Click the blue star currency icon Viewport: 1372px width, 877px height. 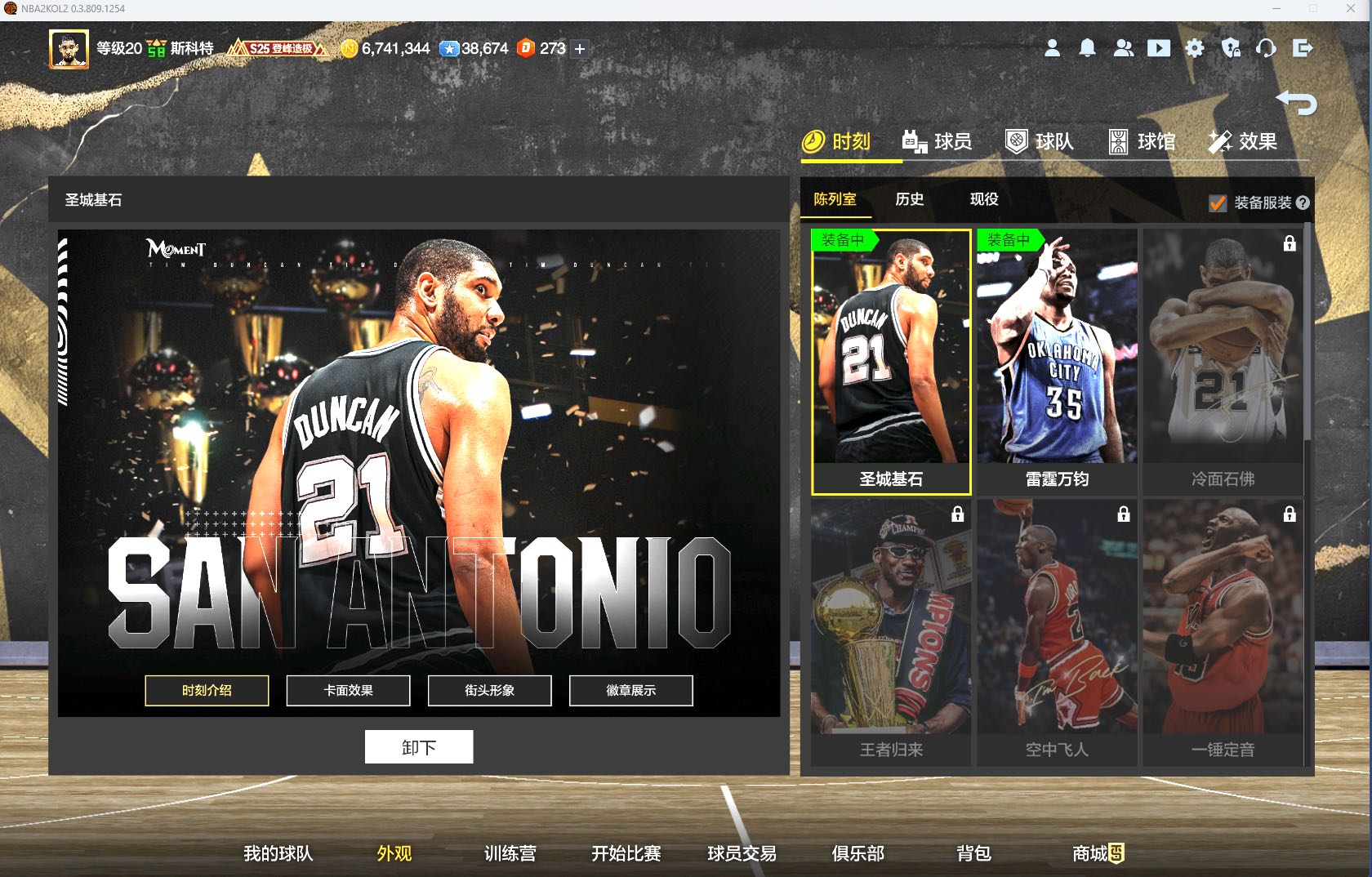pos(449,48)
